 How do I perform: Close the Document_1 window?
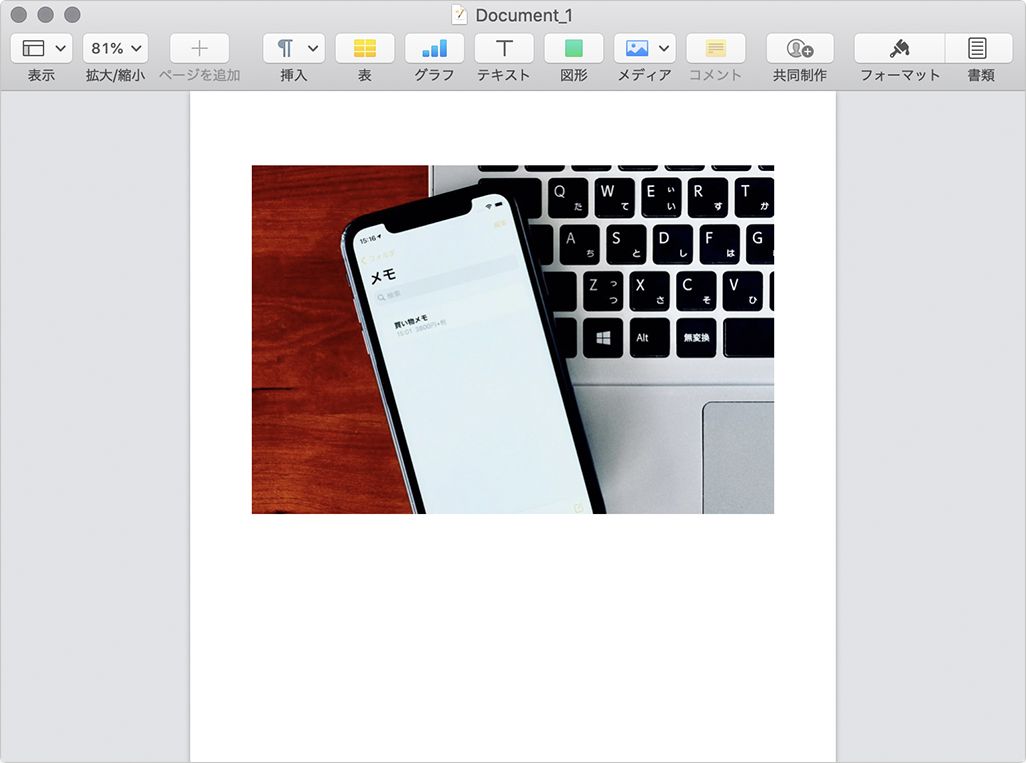pos(19,14)
